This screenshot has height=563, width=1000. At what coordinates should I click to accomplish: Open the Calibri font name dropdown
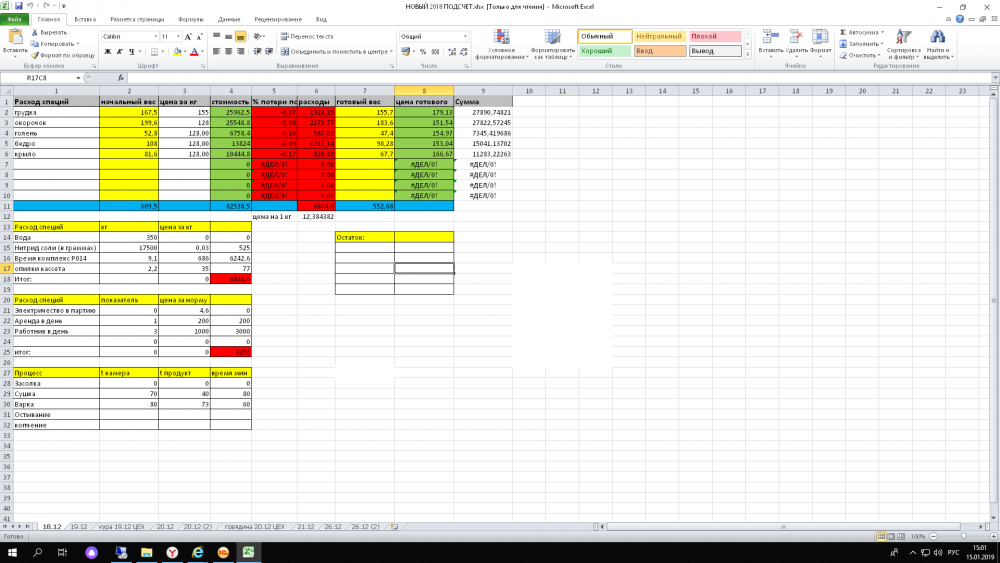pos(154,36)
